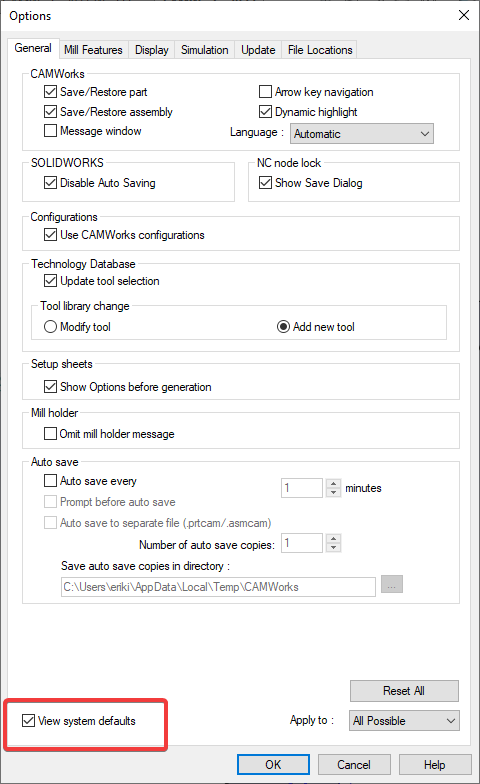Viewport: 480px width, 784px height.
Task: Toggle Disable Auto Saving option
Action: 50,183
